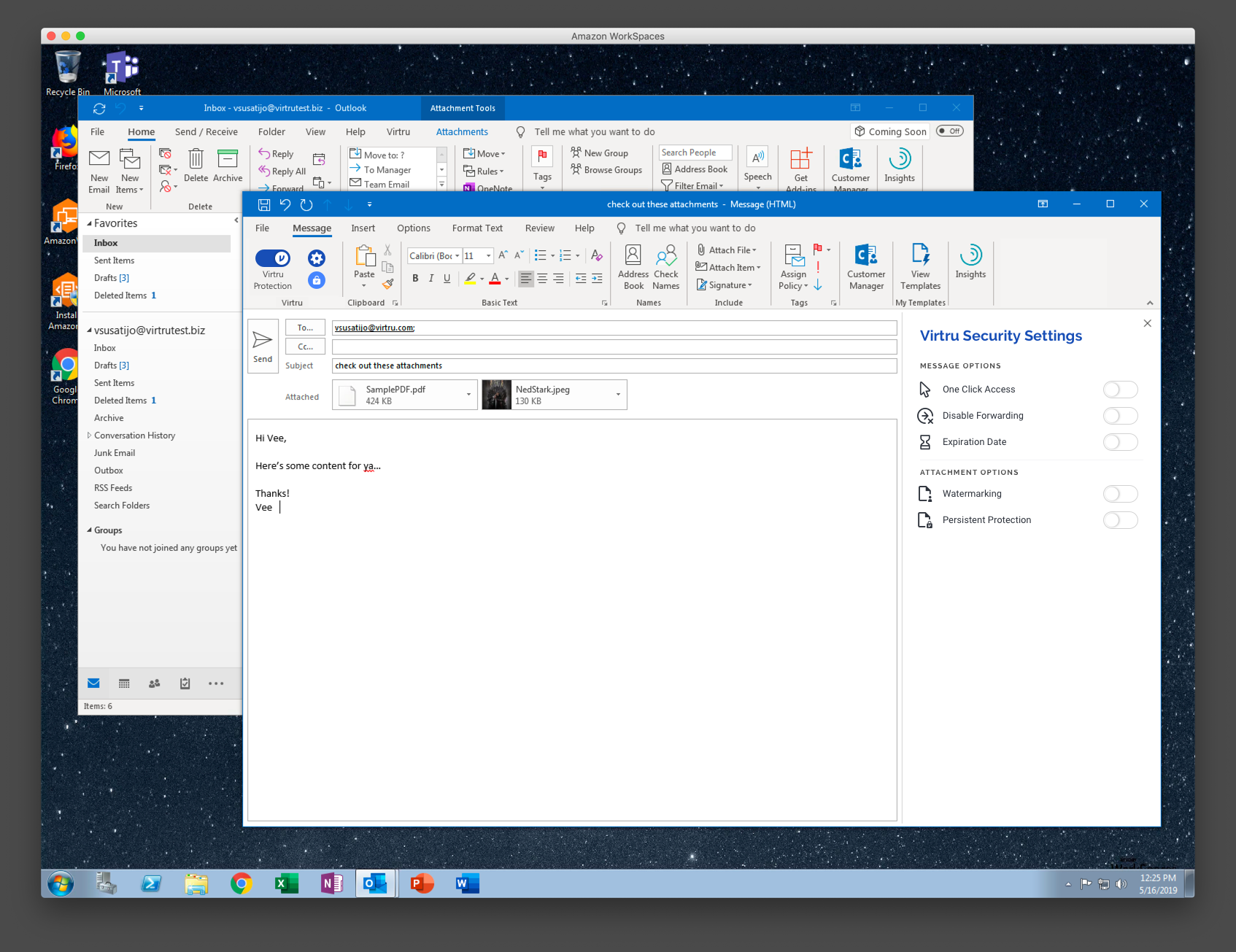Click Reply All in Outlook main window
1236x952 pixels.
pos(282,171)
